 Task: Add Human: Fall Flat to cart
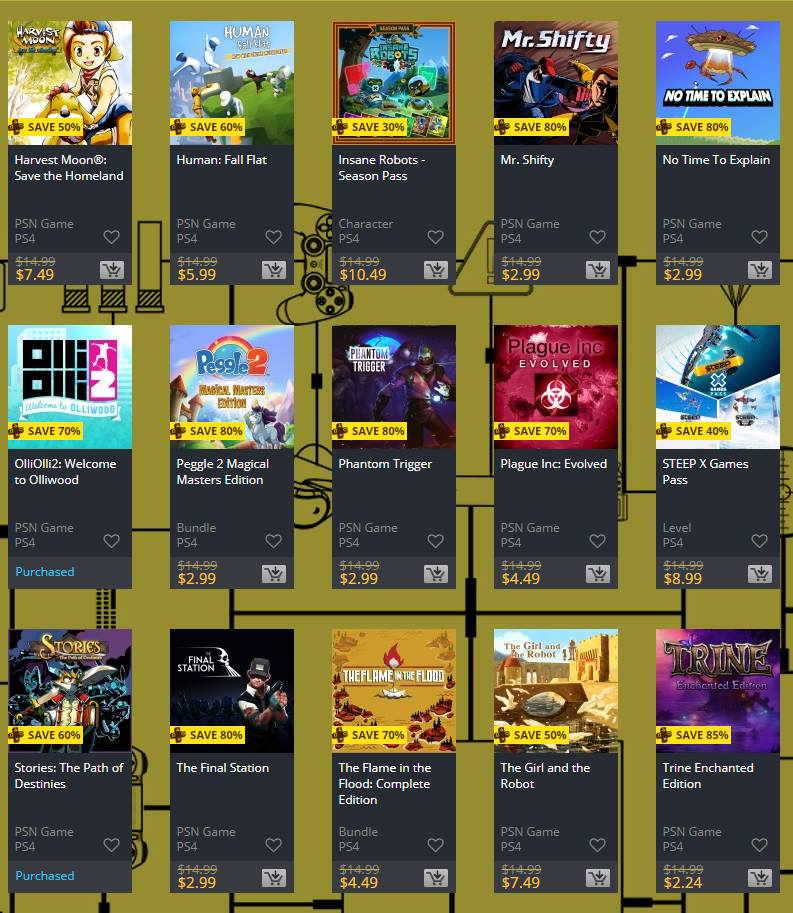pyautogui.click(x=274, y=270)
